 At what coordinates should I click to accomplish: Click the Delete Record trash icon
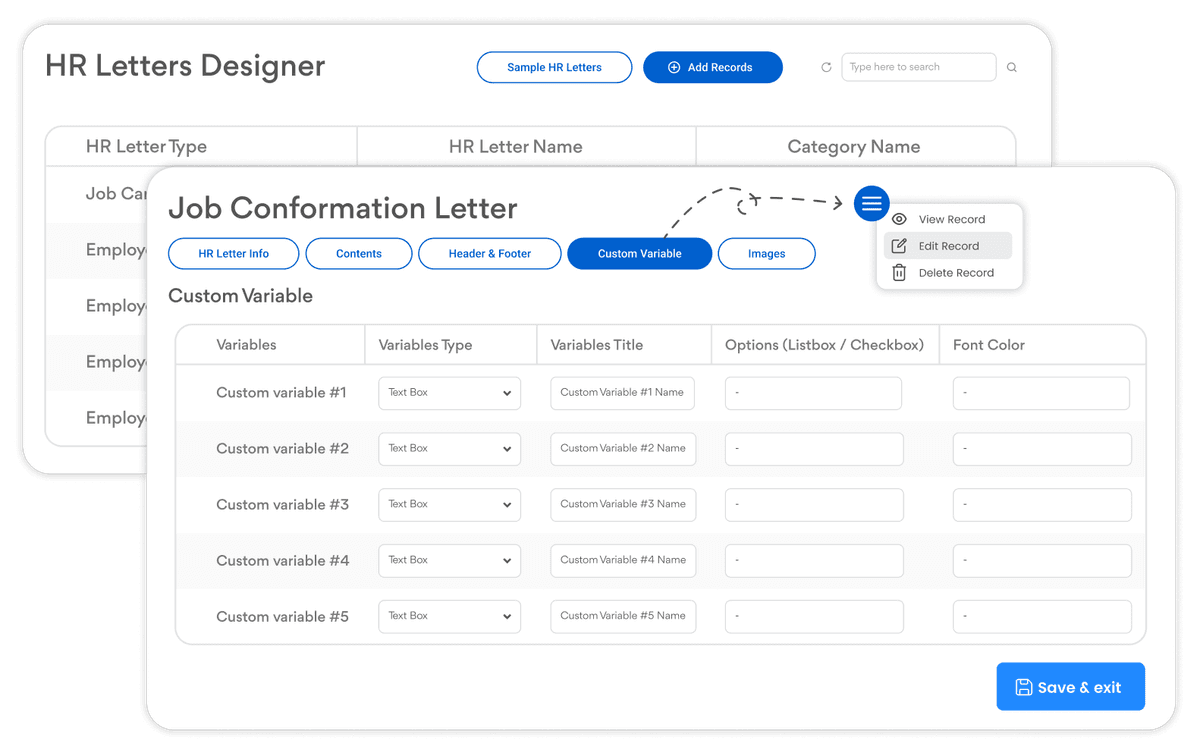tap(899, 272)
